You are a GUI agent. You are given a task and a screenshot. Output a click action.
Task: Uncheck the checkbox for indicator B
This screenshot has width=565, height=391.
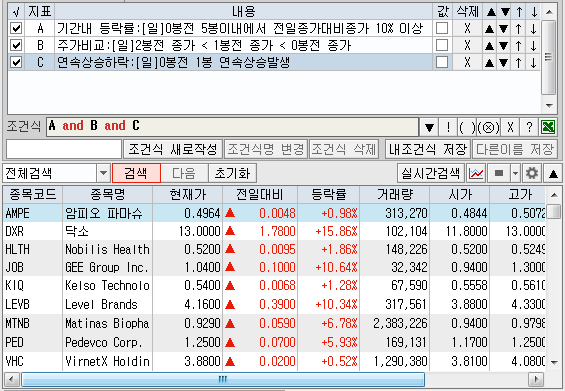click(16, 45)
